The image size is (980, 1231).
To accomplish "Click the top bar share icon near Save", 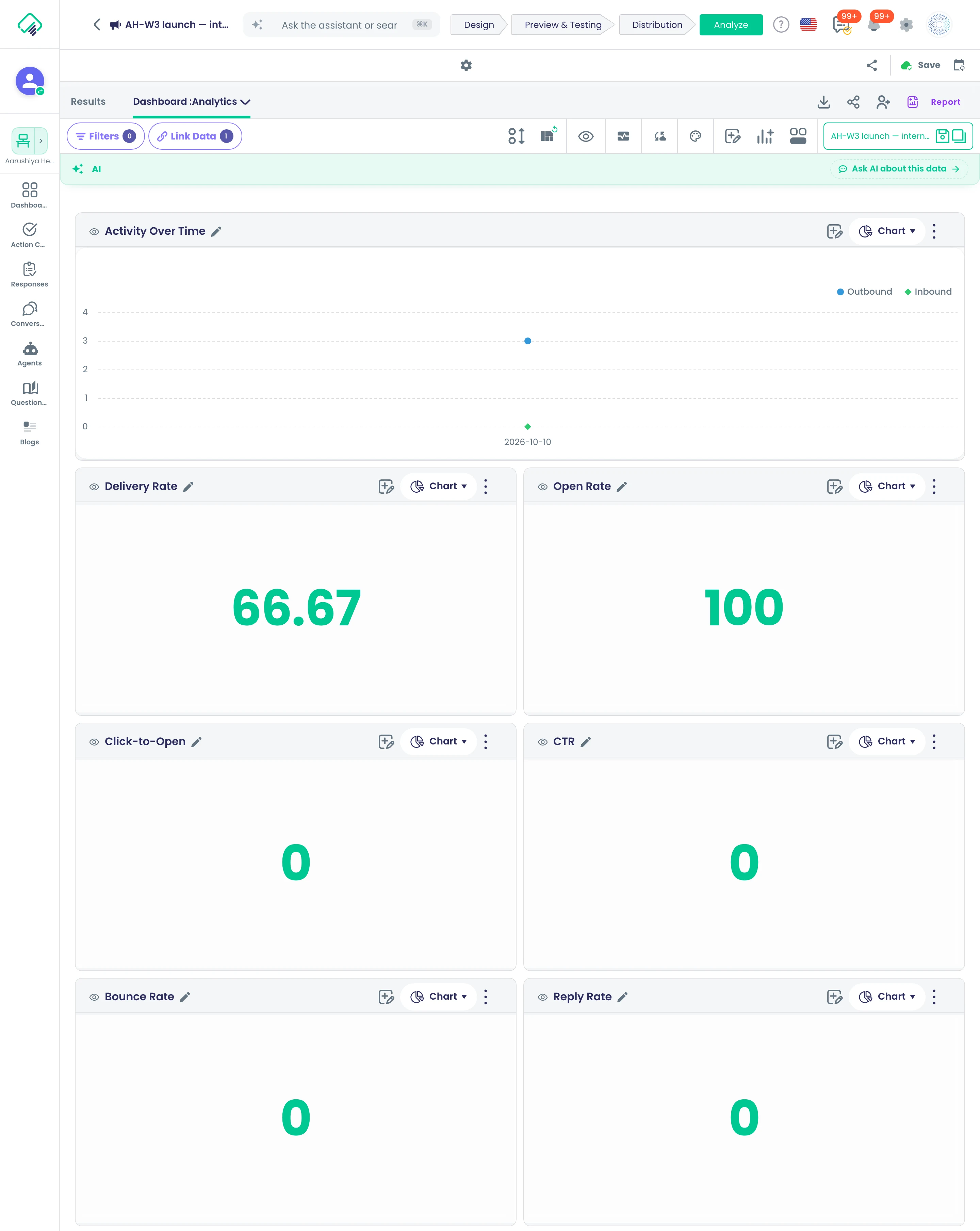I will point(871,66).
